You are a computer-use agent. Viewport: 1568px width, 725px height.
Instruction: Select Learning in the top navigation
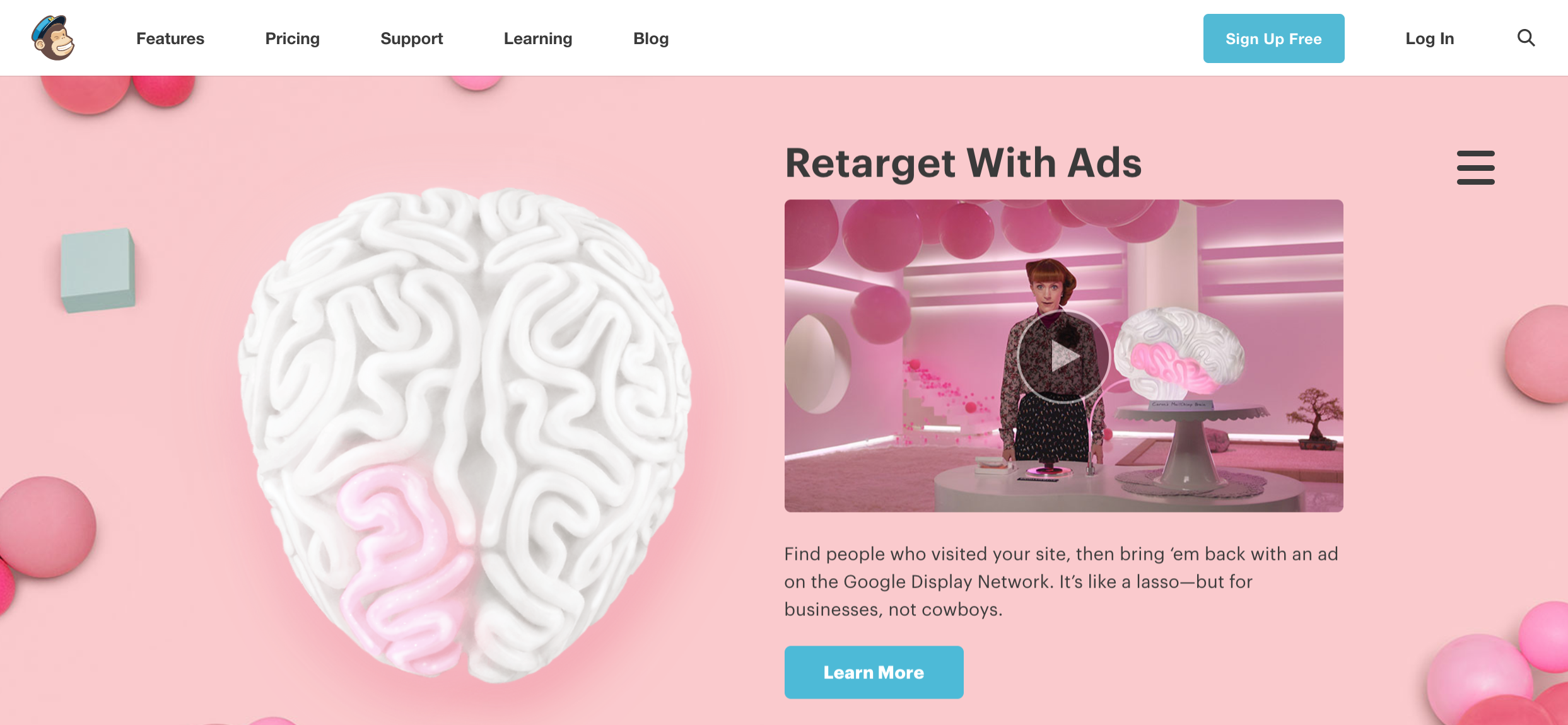[x=538, y=38]
